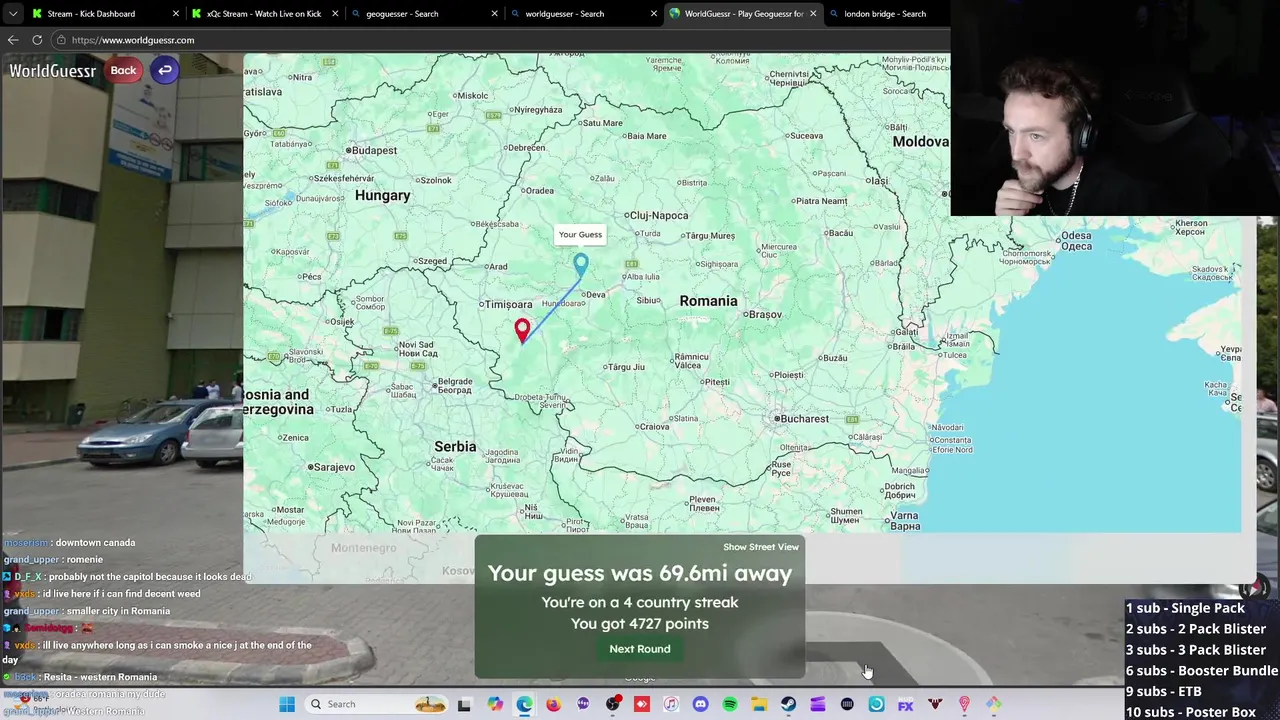Click the Timișoara label on map
1280x720 pixels.
(x=507, y=304)
